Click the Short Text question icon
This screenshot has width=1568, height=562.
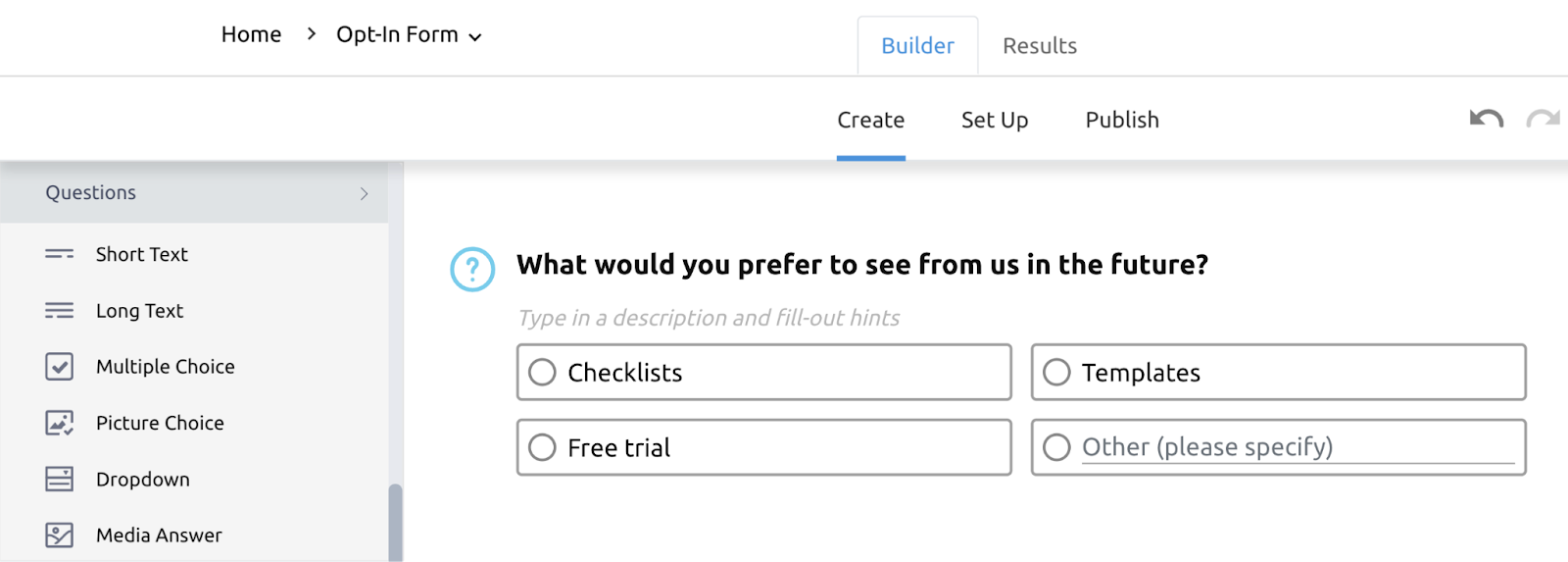[59, 254]
